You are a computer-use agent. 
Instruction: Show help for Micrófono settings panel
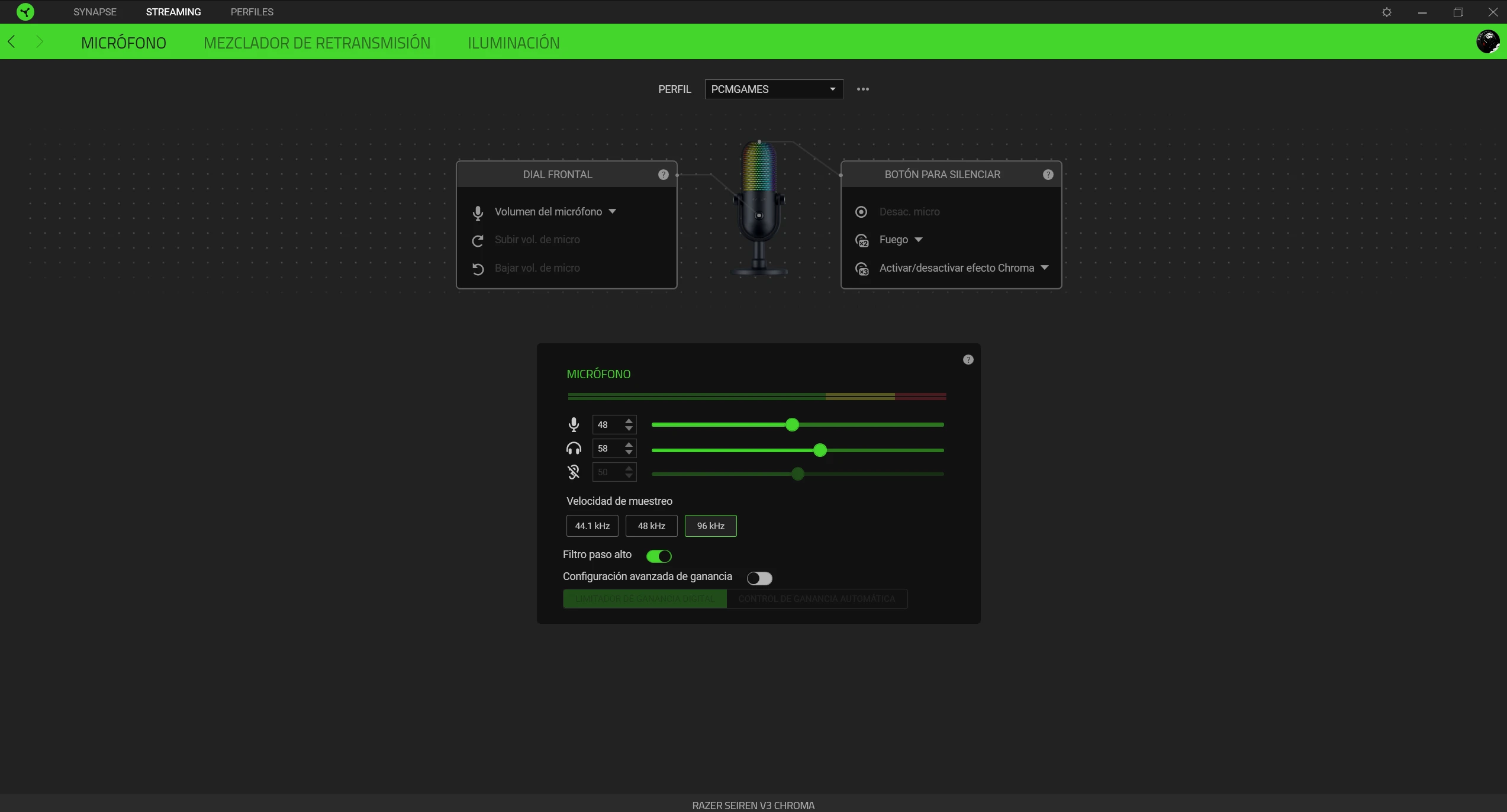point(968,360)
